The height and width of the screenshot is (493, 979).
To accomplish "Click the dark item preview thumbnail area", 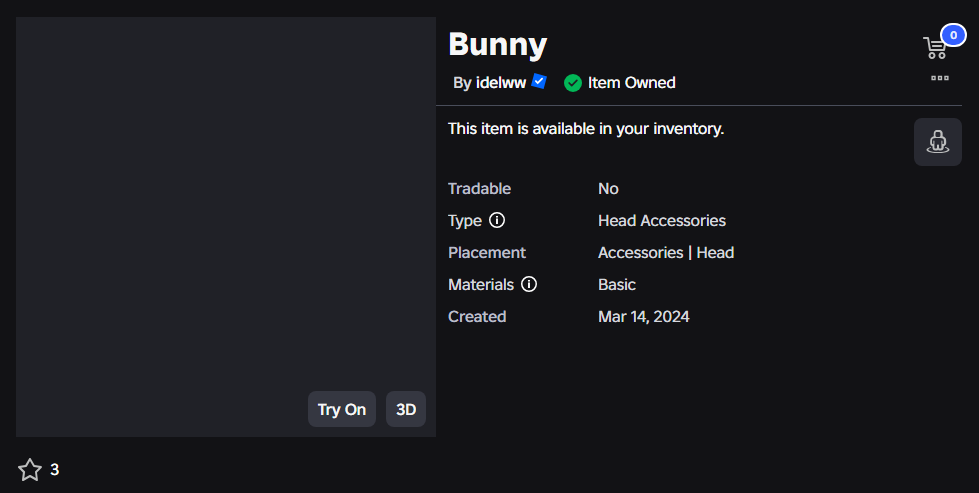I will click(225, 227).
